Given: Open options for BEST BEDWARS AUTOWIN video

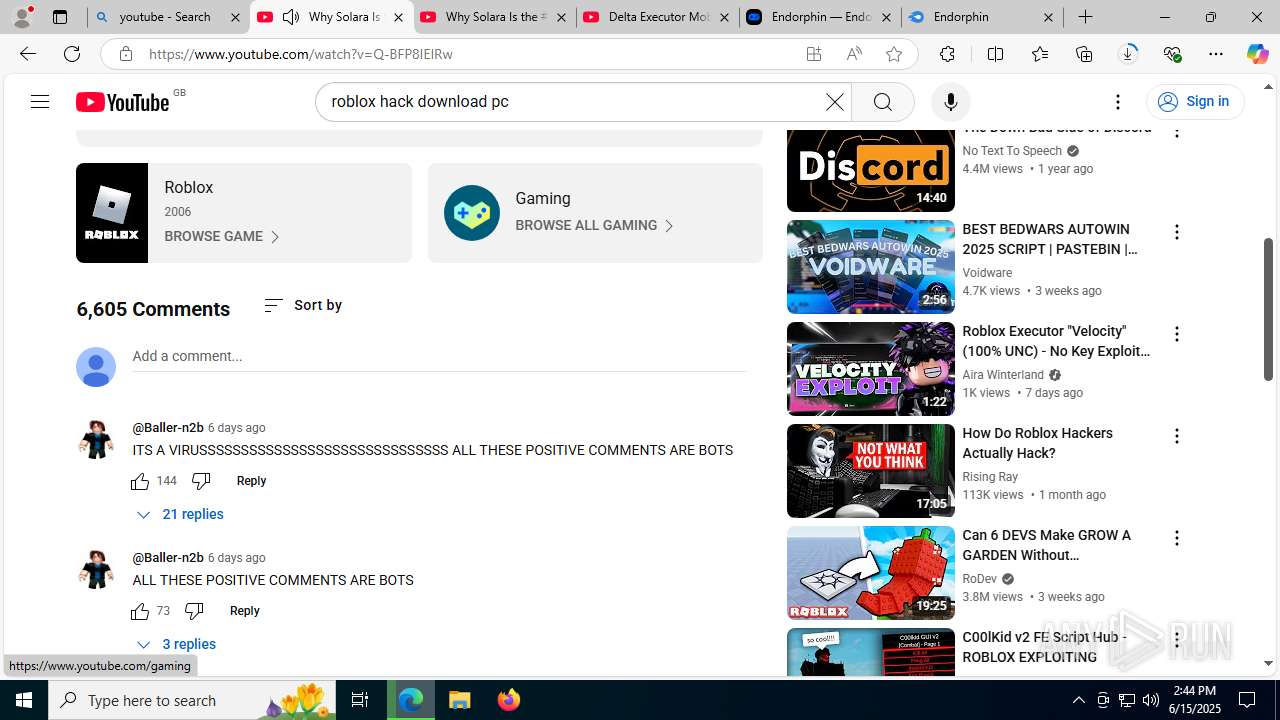Looking at the screenshot, I should pyautogui.click(x=1177, y=232).
